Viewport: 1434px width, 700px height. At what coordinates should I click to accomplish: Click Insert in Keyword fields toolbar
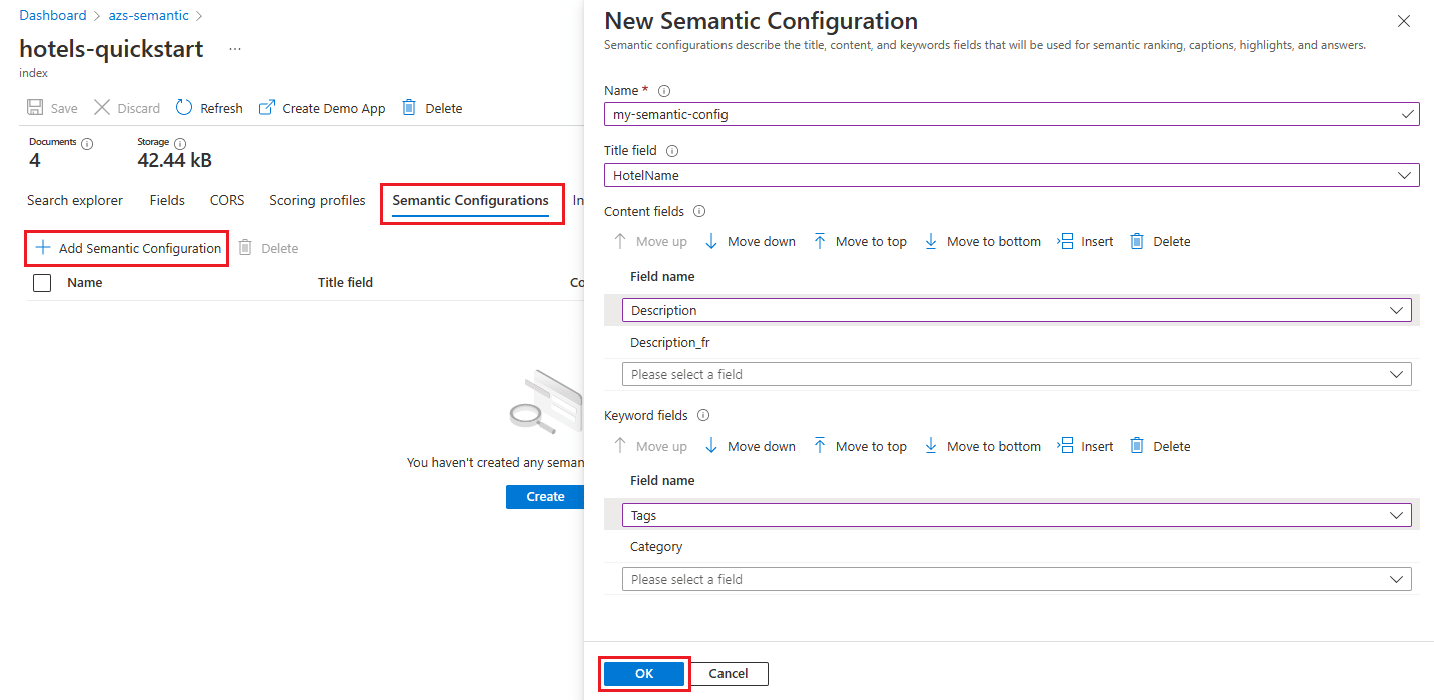[1086, 446]
